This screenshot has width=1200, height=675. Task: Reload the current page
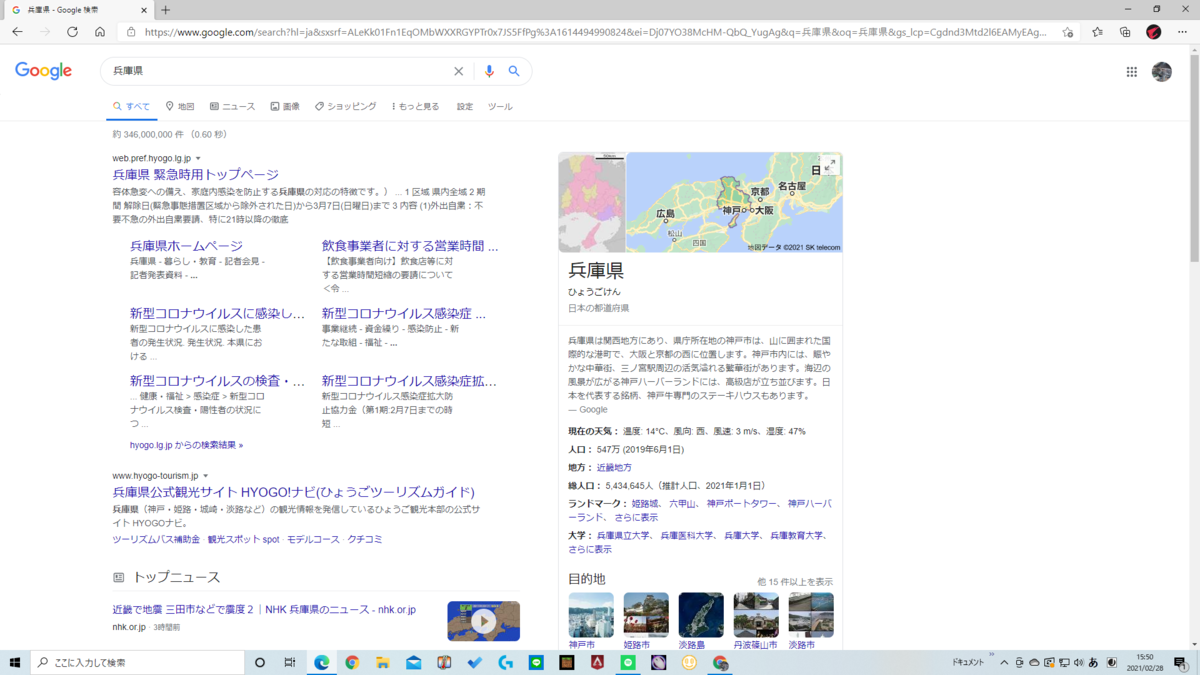click(72, 32)
